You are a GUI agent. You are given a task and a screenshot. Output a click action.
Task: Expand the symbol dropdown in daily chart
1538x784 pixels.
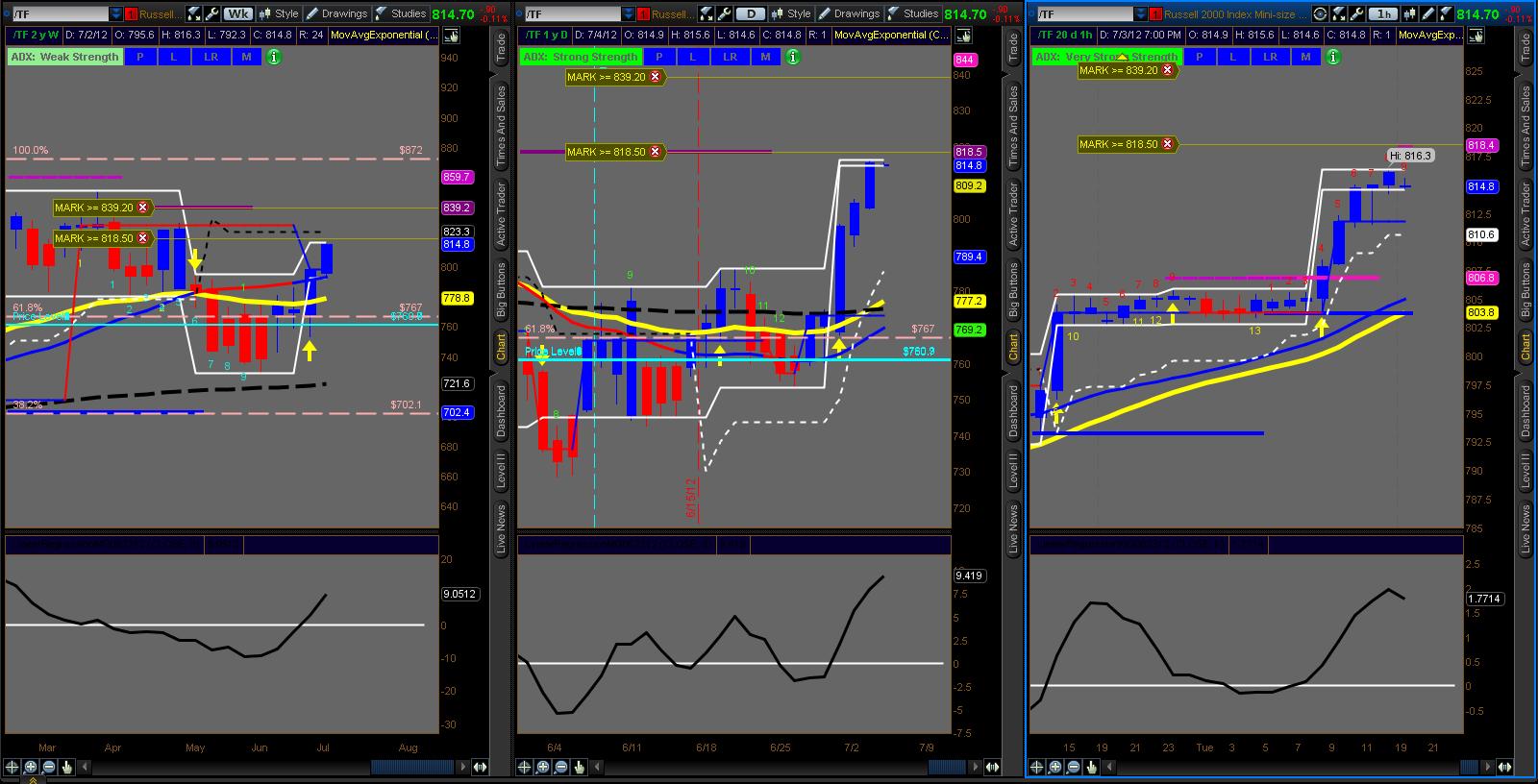point(628,13)
